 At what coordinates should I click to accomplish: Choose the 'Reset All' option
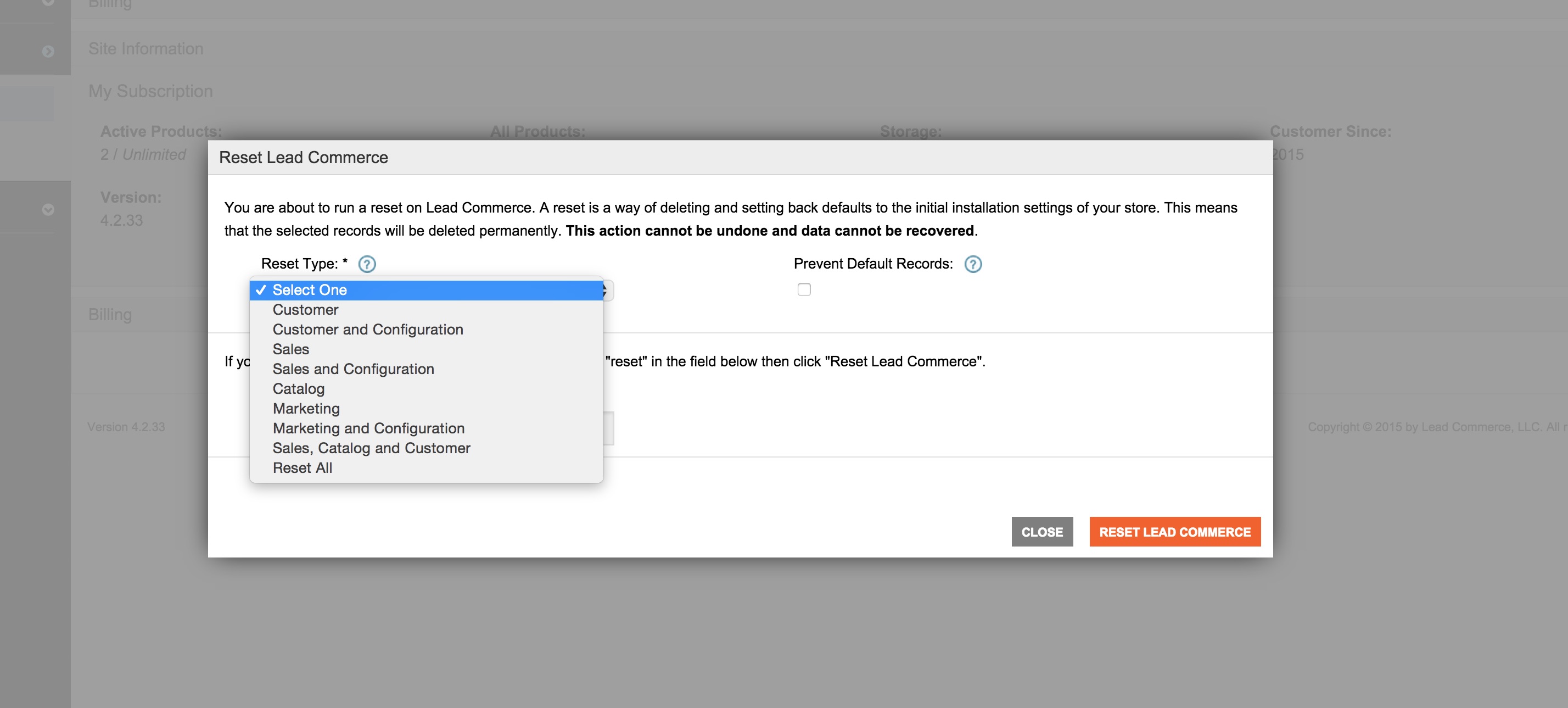426,468
